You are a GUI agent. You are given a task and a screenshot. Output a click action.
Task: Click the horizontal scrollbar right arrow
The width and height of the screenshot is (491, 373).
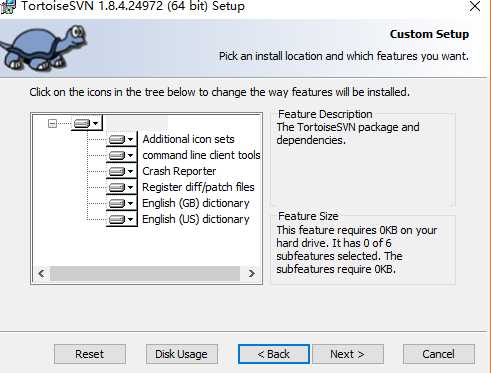pos(252,274)
